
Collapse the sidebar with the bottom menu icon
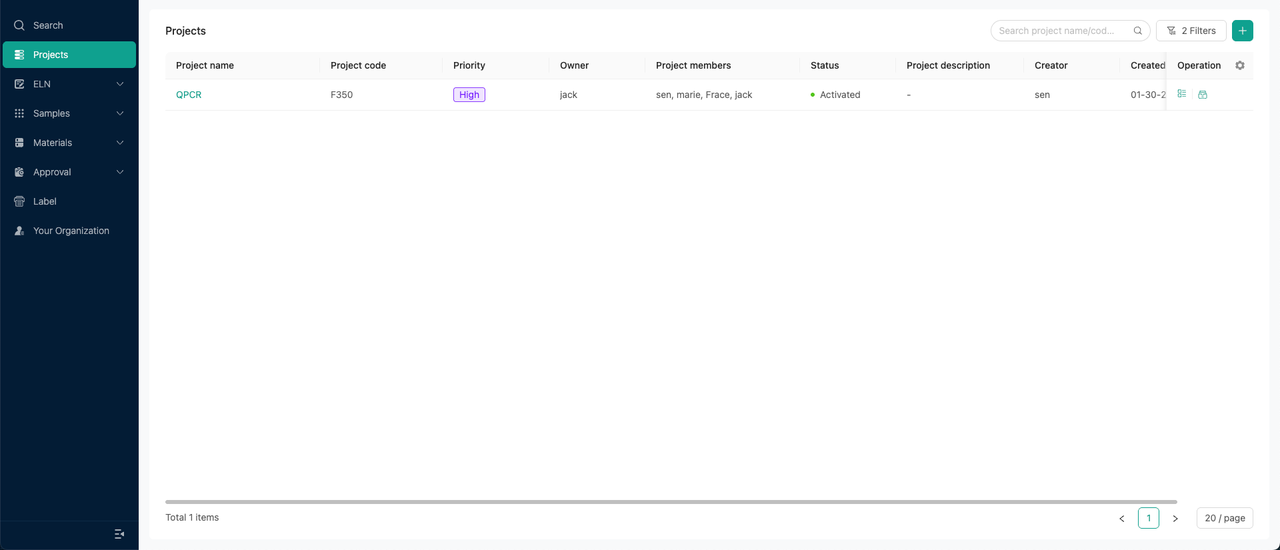(x=119, y=534)
